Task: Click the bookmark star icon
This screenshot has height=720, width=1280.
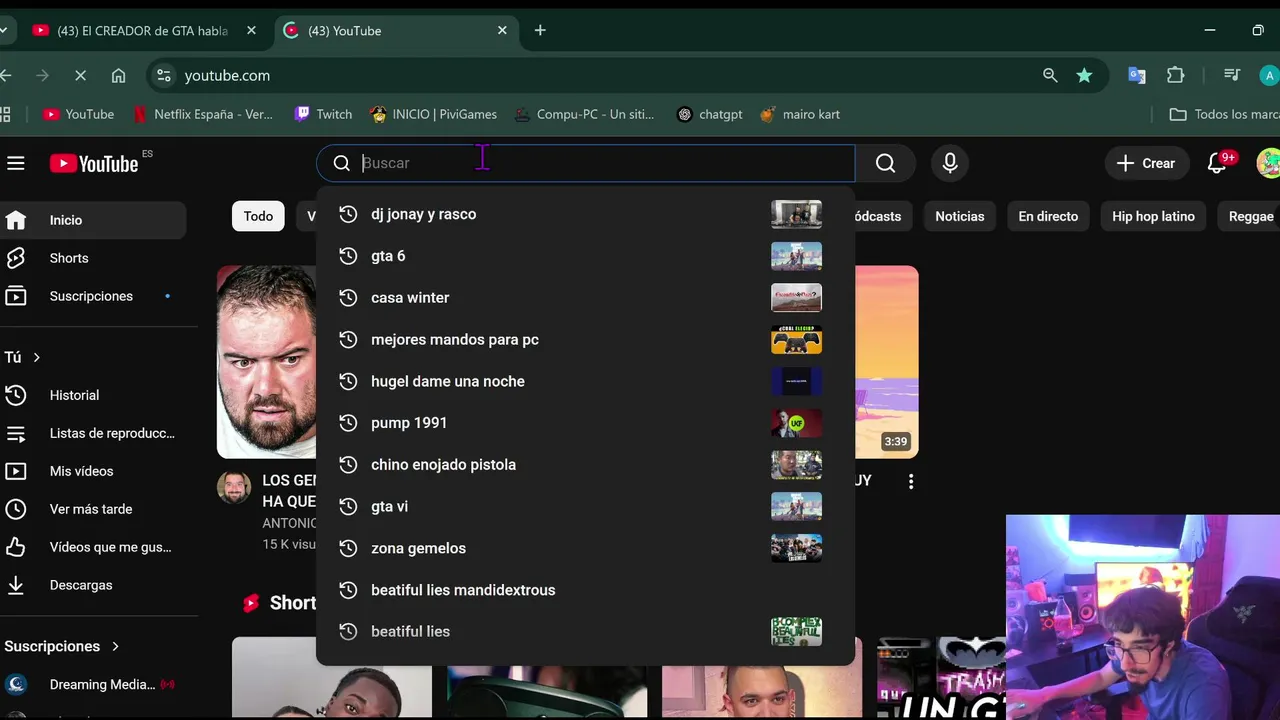Action: pyautogui.click(x=1084, y=75)
